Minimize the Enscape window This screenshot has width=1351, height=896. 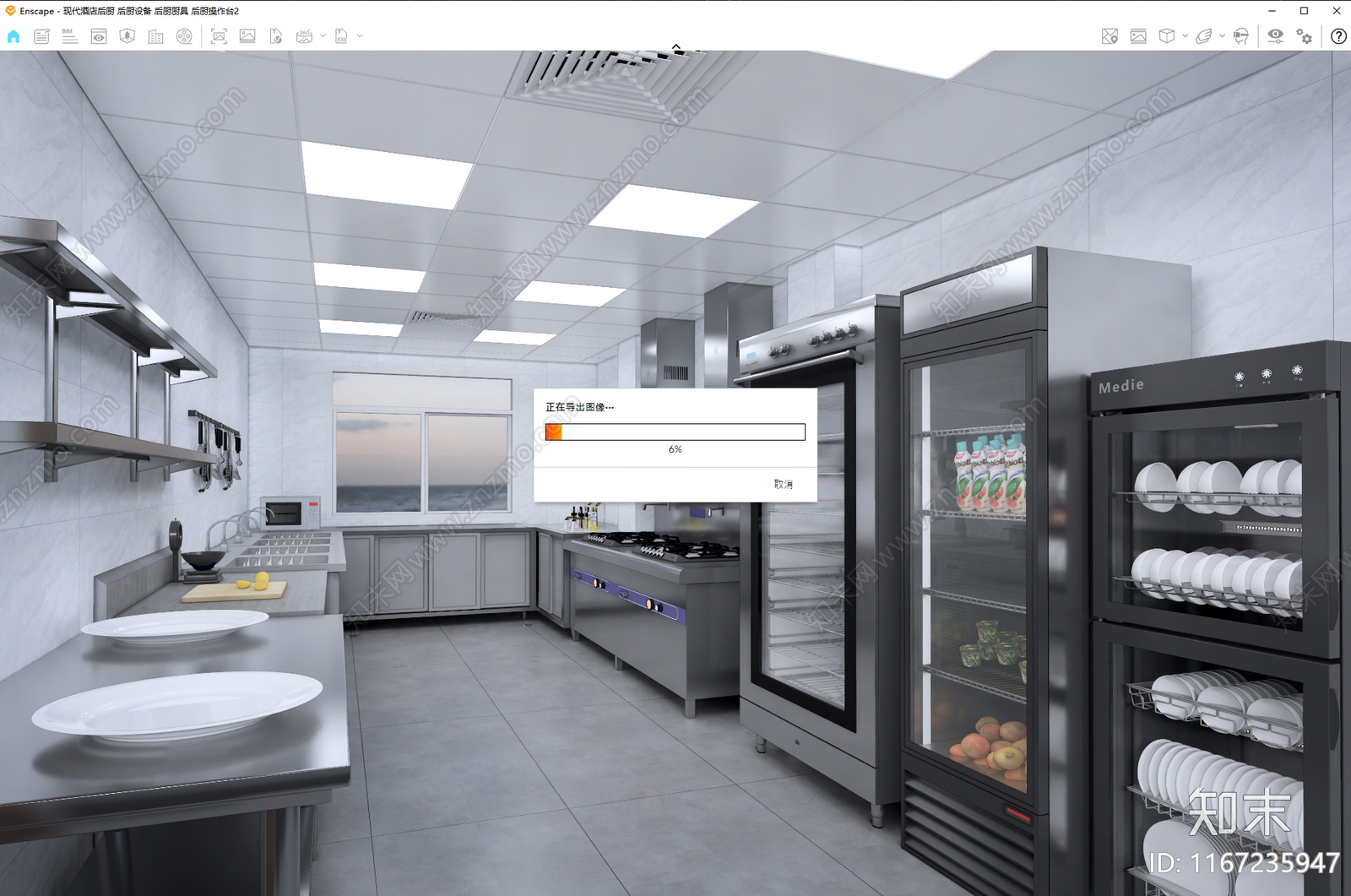click(1272, 11)
